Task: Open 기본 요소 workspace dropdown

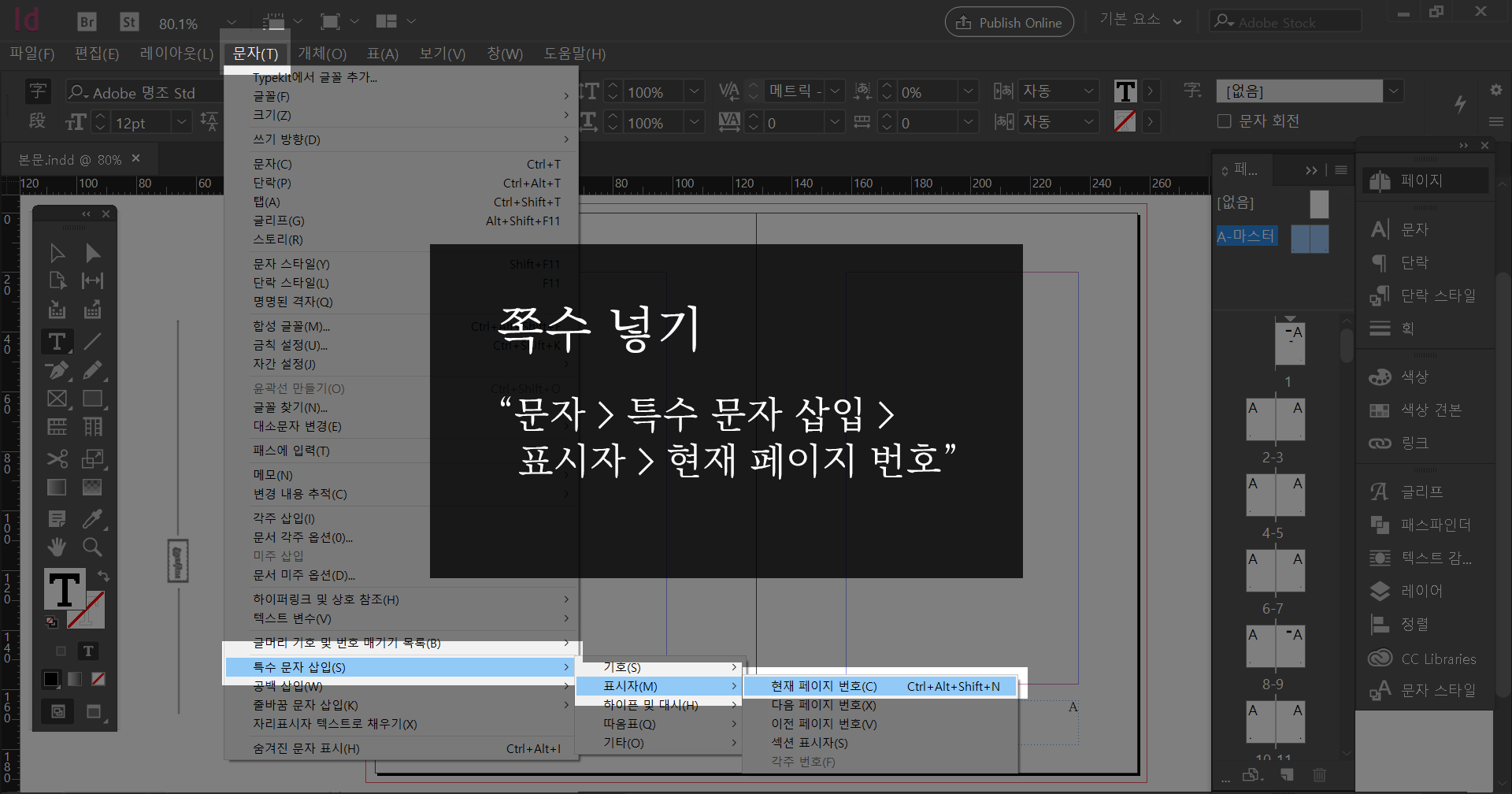Action: click(x=1140, y=20)
